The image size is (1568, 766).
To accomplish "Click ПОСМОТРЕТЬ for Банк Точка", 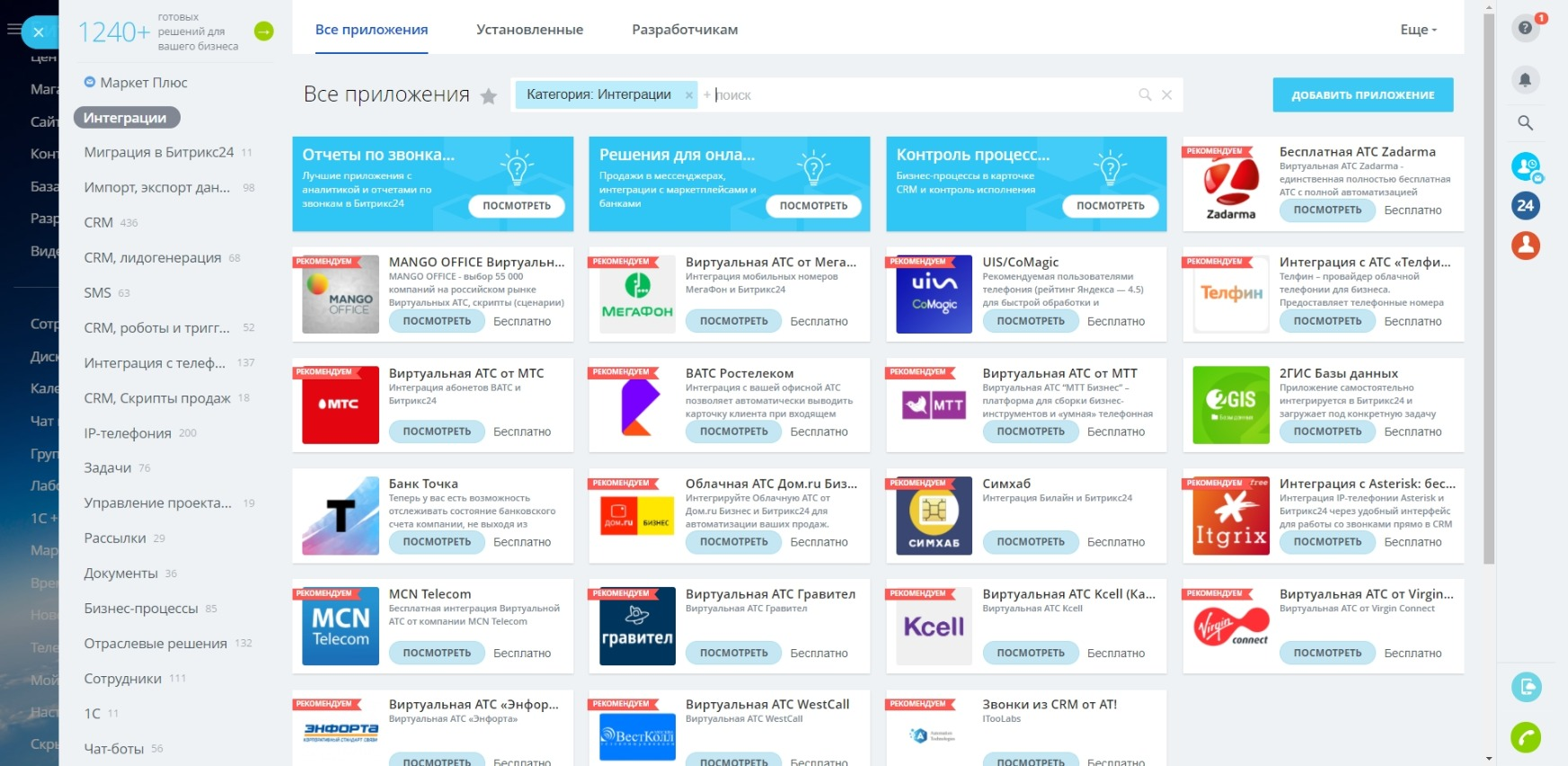I will click(437, 542).
